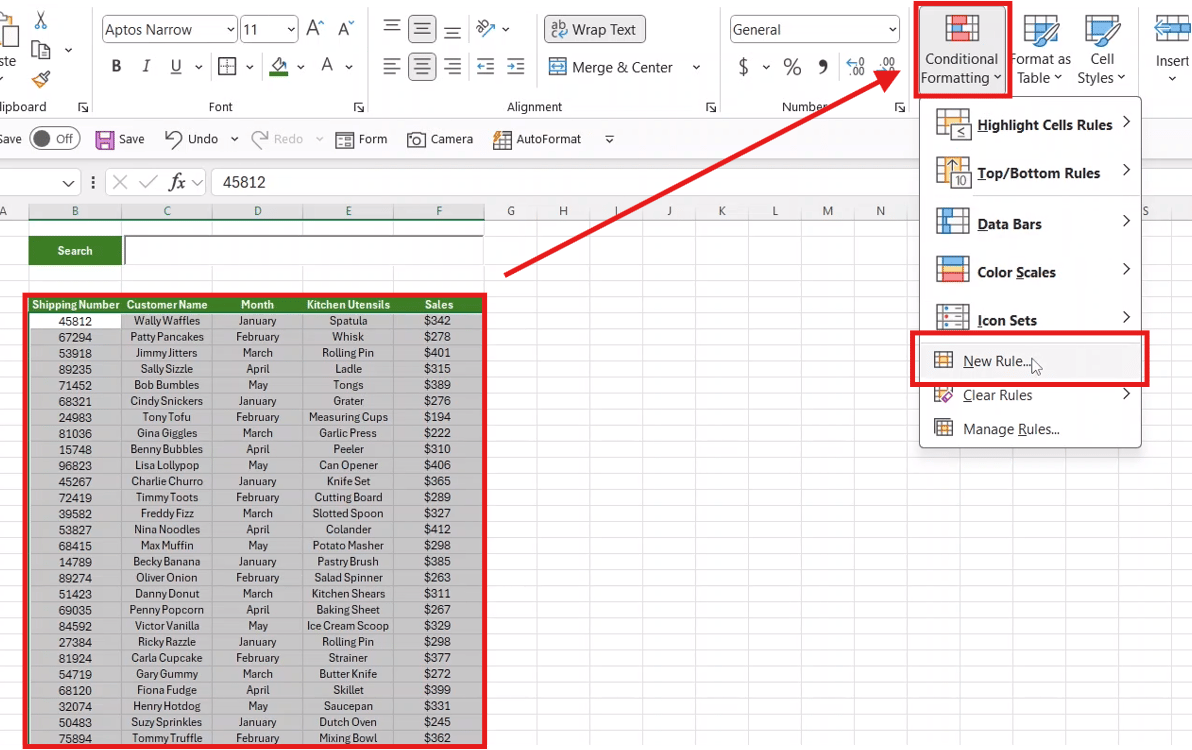
Task: Apply Underline formatting
Action: pos(176,67)
